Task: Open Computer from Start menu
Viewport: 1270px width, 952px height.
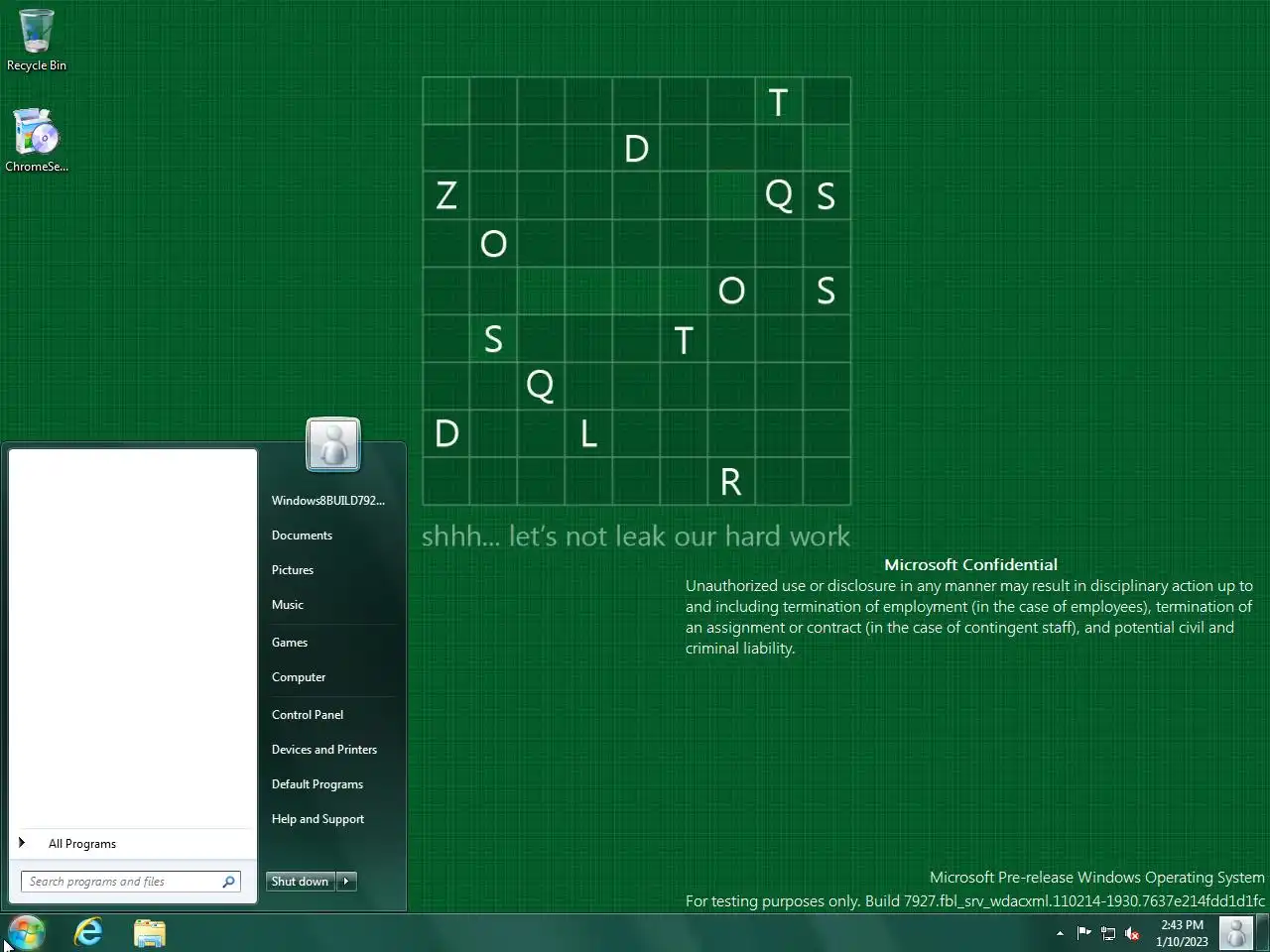Action: pos(299,677)
